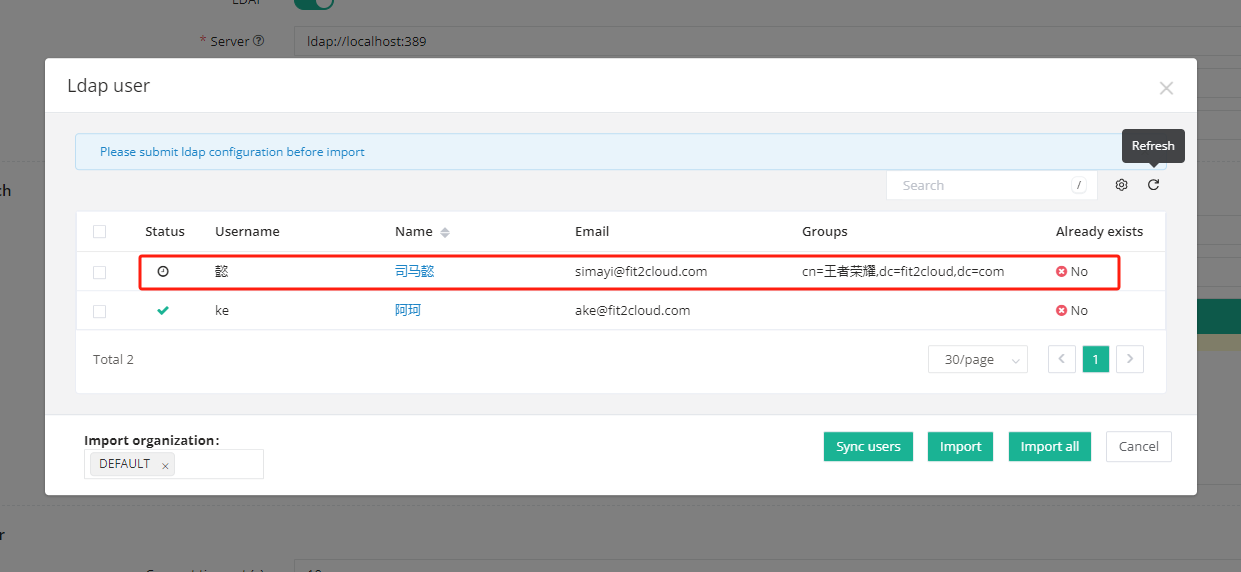Click the red No icon in ke row
Screen dimensions: 1241x572
tap(1061, 311)
